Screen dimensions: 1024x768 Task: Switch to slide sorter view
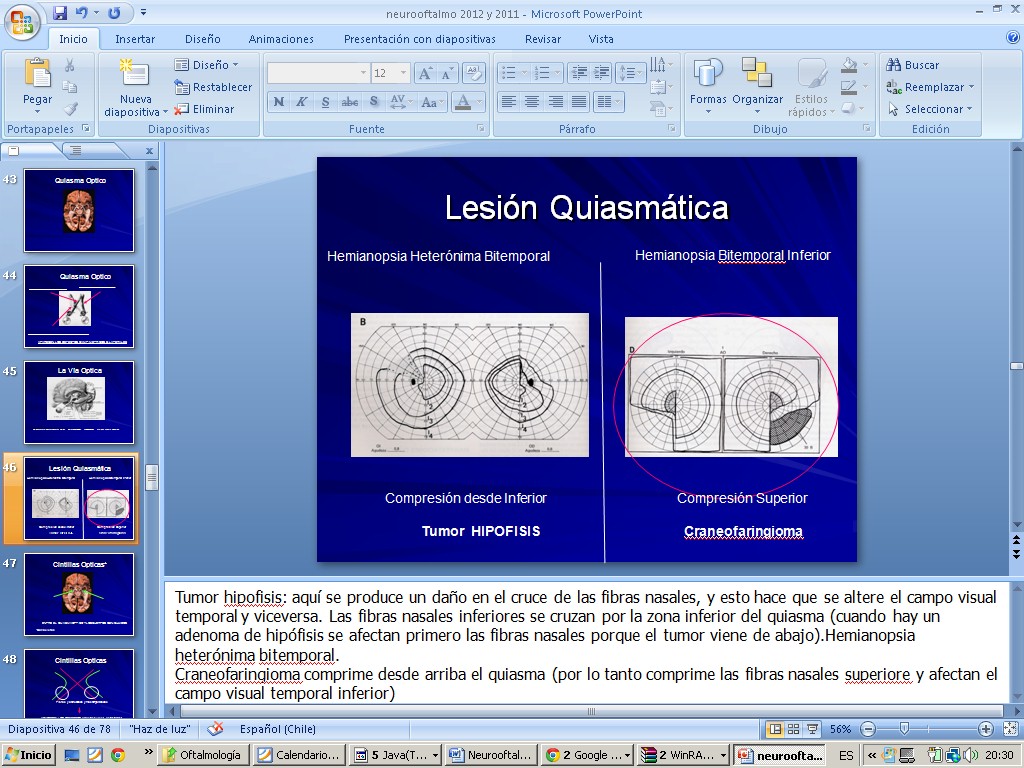(793, 729)
